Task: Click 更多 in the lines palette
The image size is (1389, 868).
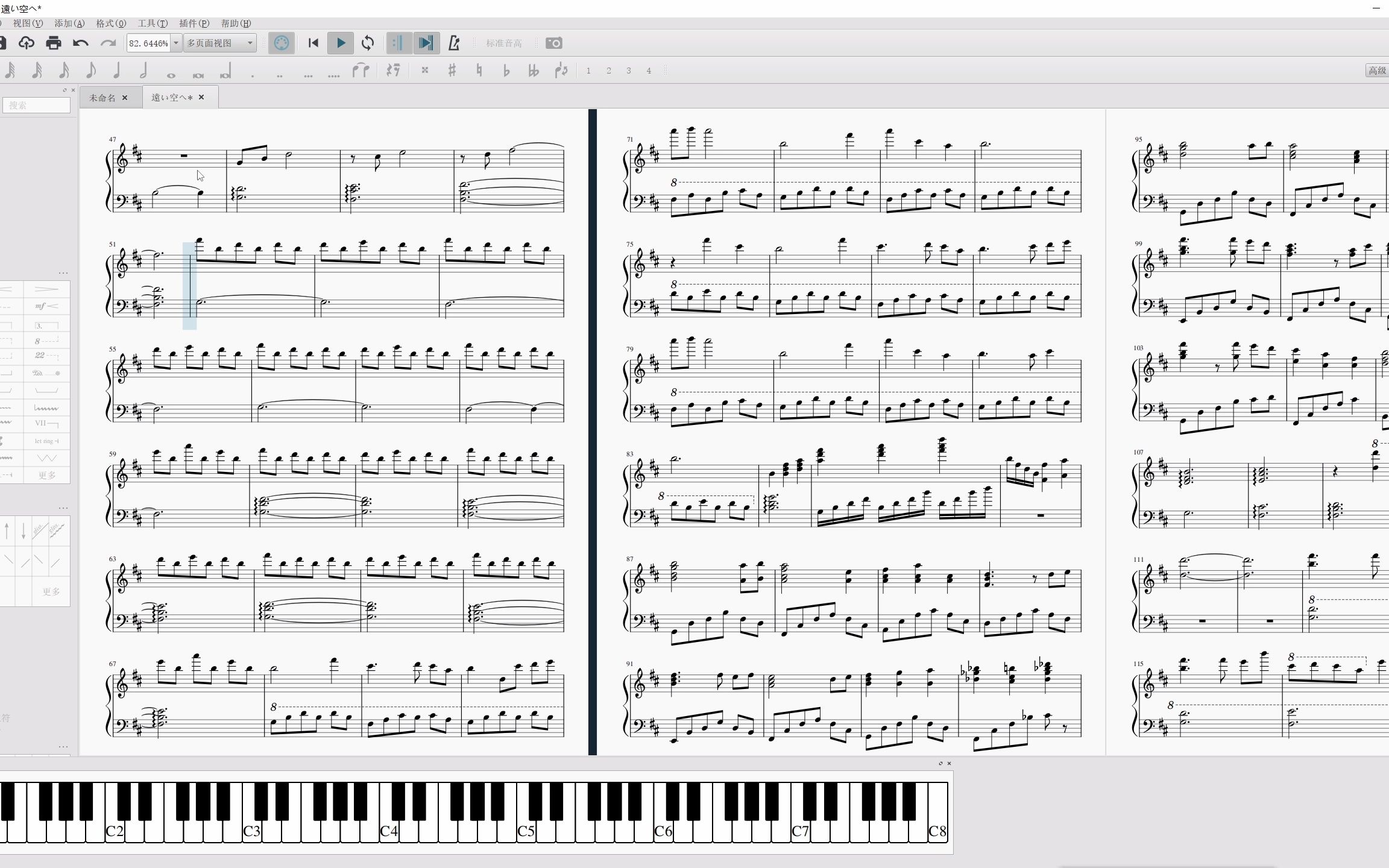Action: pyautogui.click(x=47, y=475)
